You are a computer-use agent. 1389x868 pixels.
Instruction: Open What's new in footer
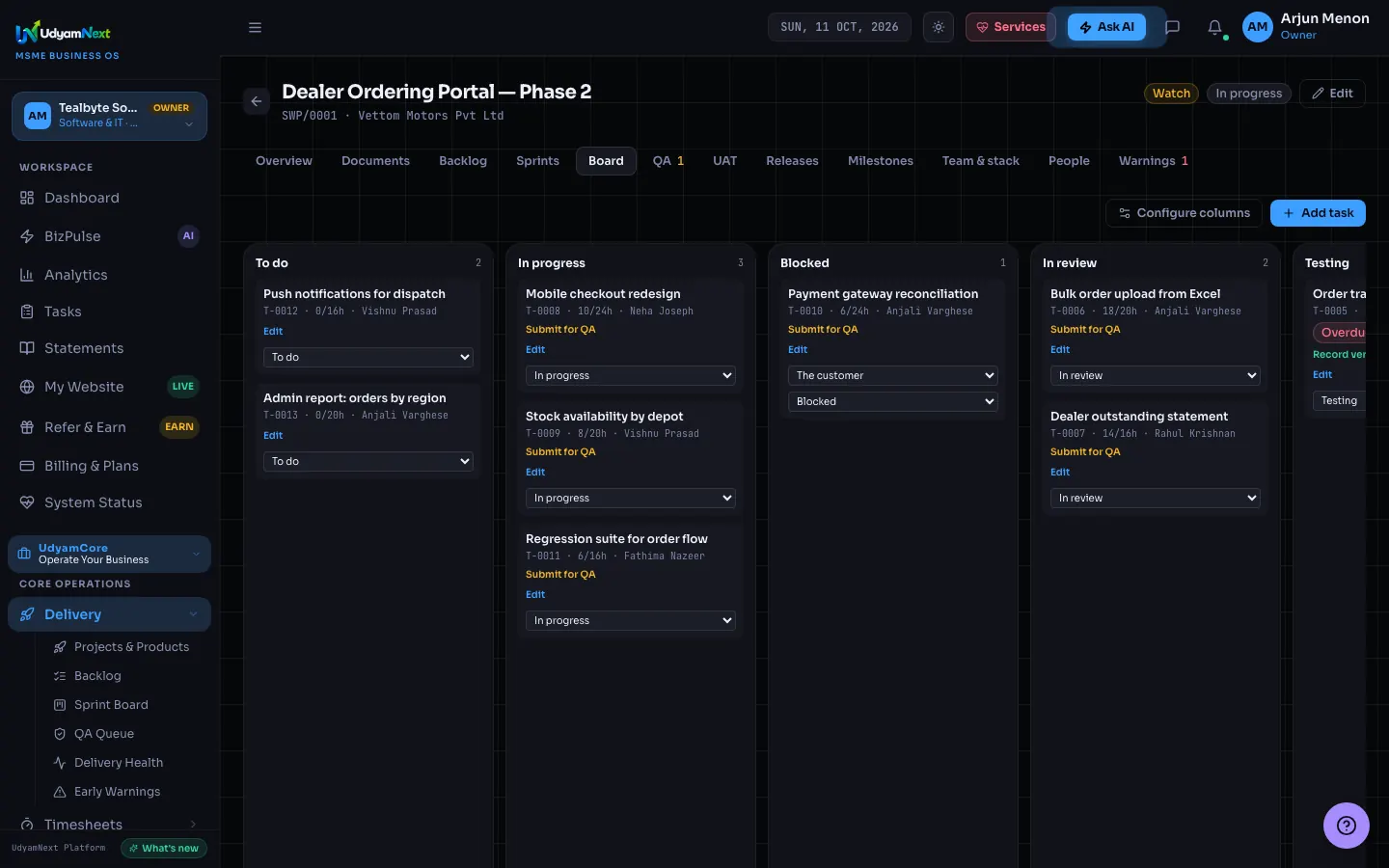pyautogui.click(x=164, y=849)
